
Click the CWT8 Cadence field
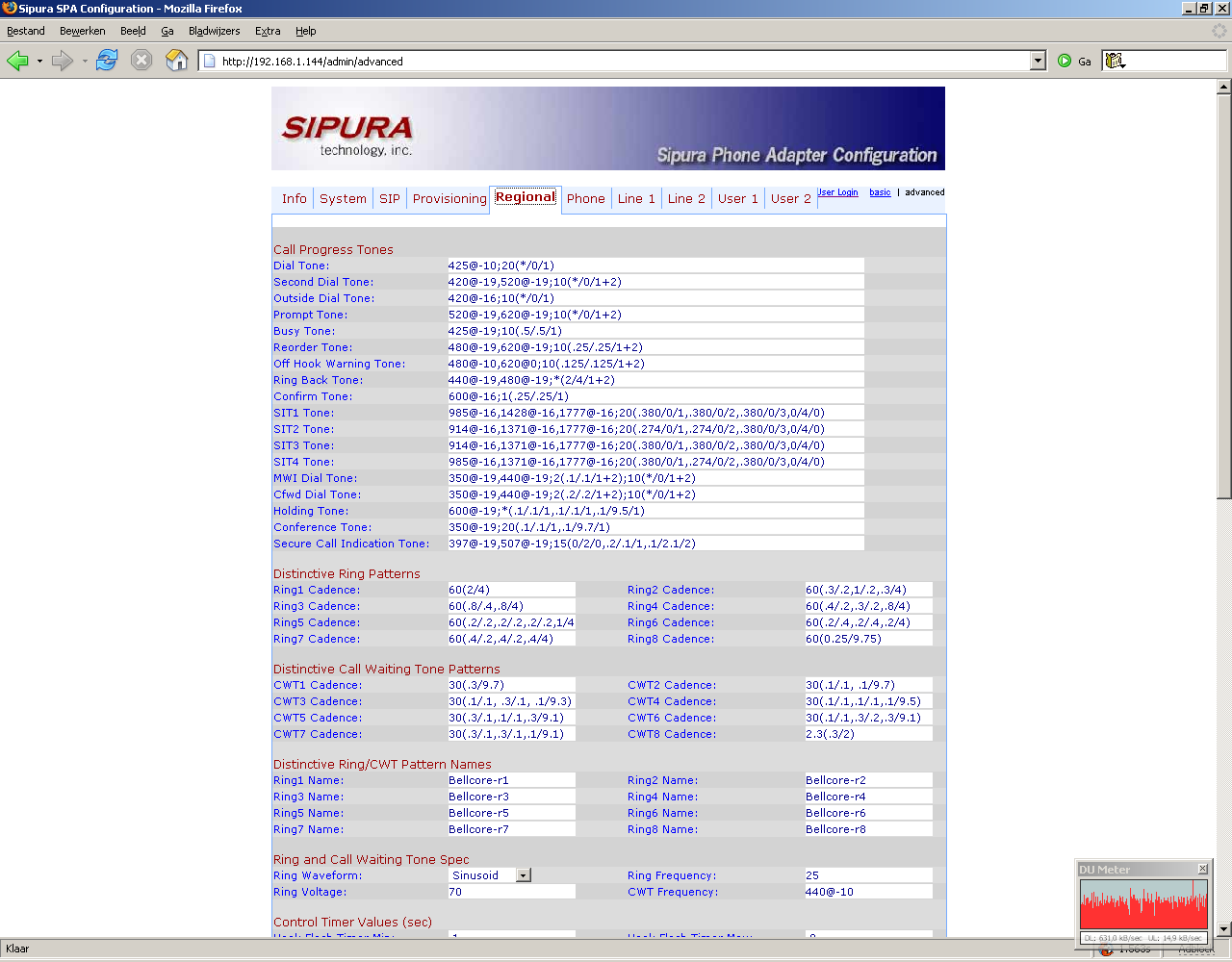pos(868,734)
